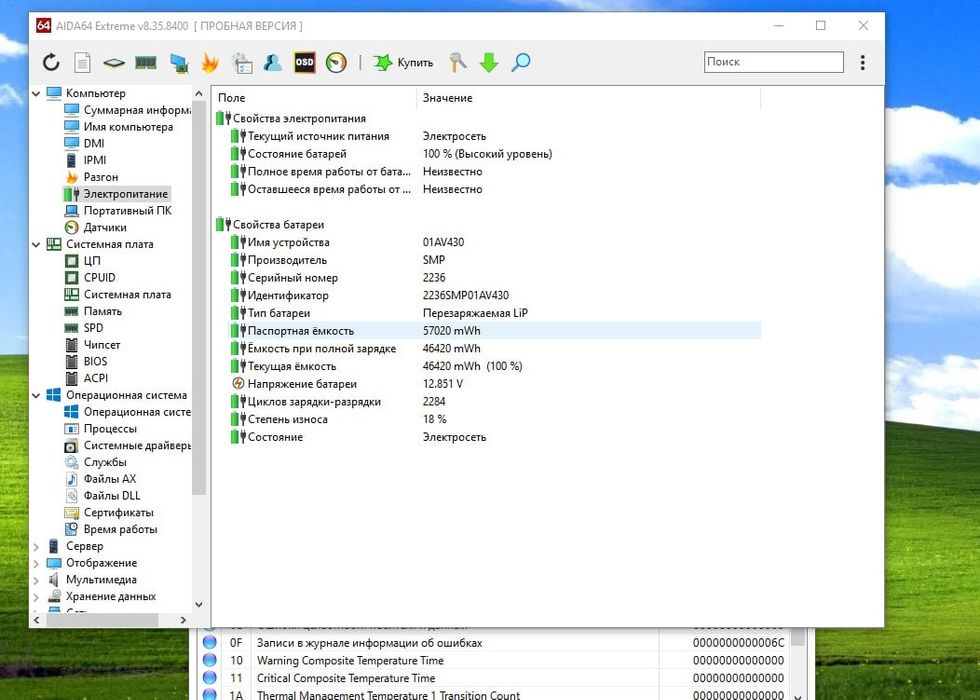Open preferences with the tools icon
The height and width of the screenshot is (700, 980).
(458, 62)
